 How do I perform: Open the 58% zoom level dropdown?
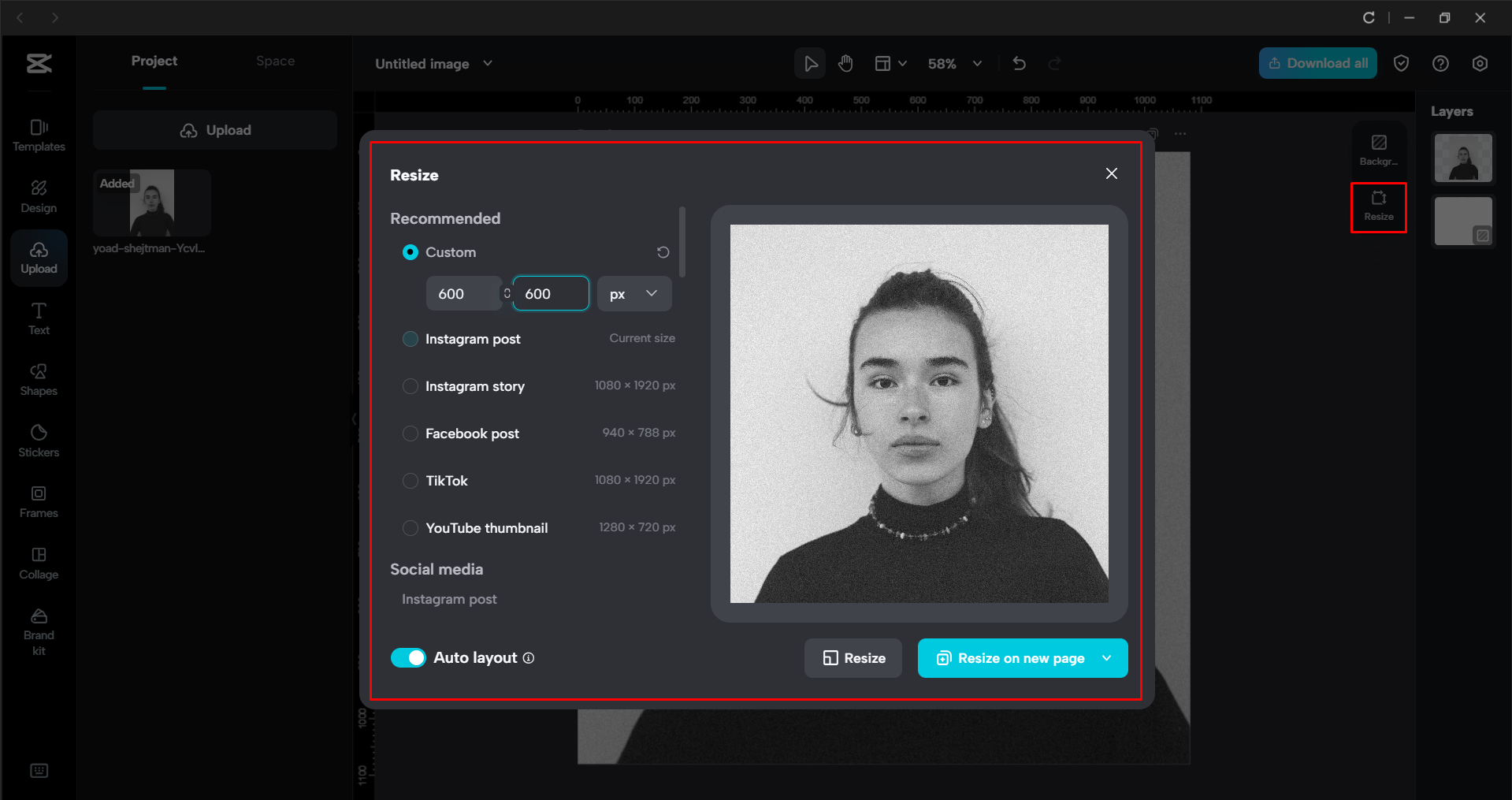955,63
